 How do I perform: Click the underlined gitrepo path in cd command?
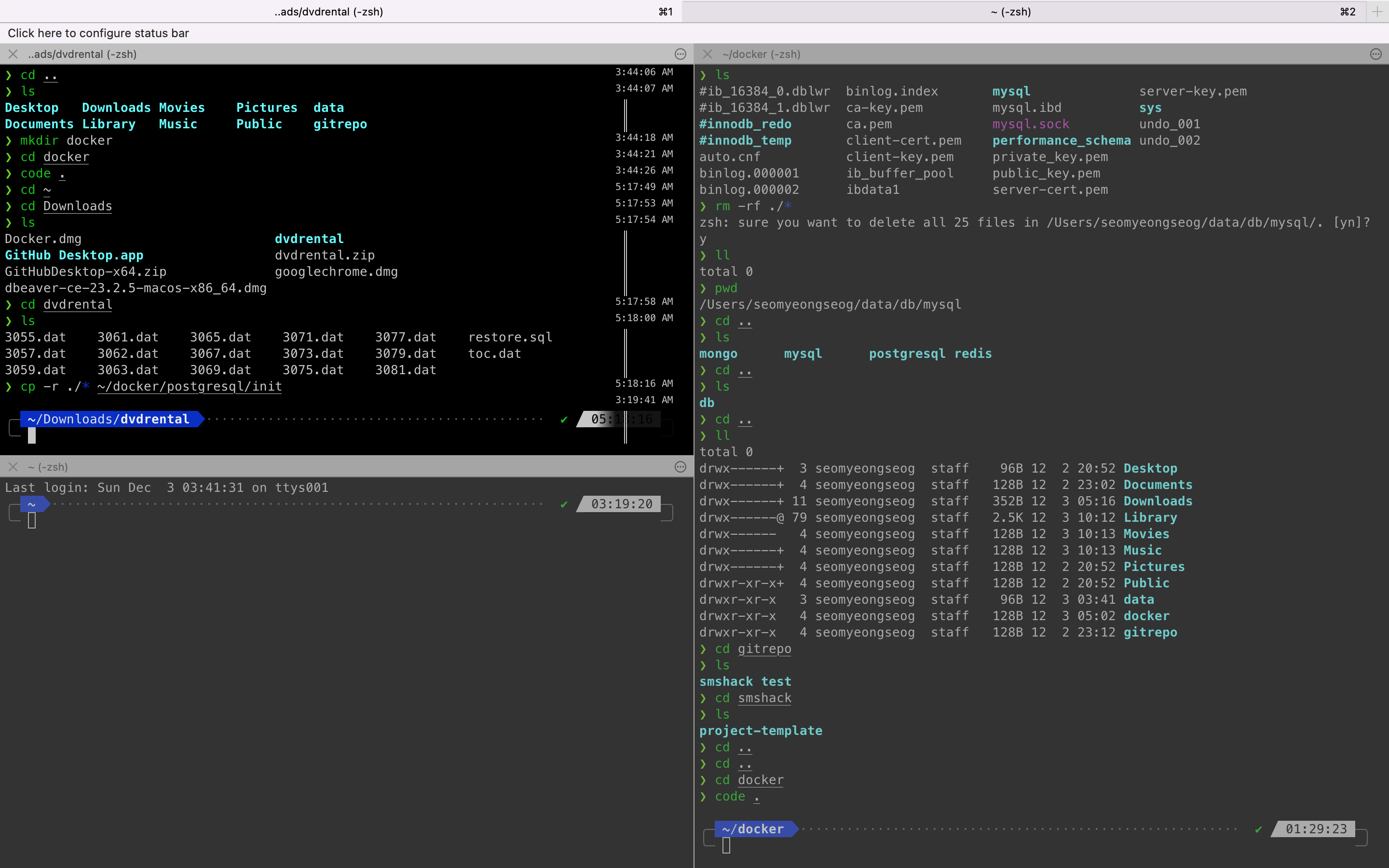coord(764,649)
